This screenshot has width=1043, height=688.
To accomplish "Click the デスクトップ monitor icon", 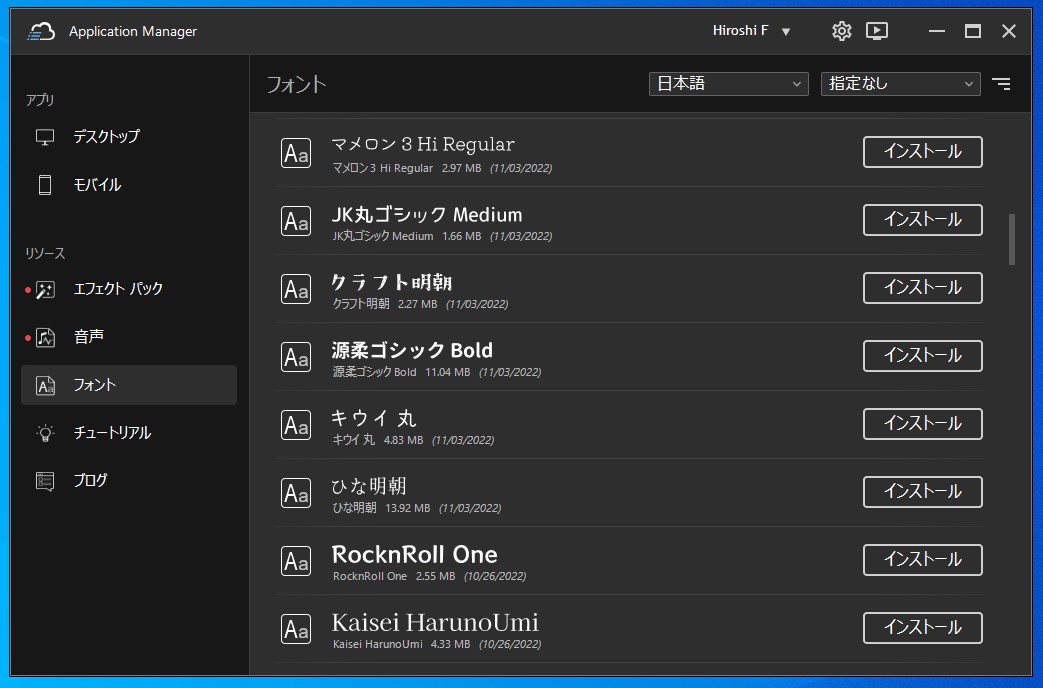I will (45, 137).
